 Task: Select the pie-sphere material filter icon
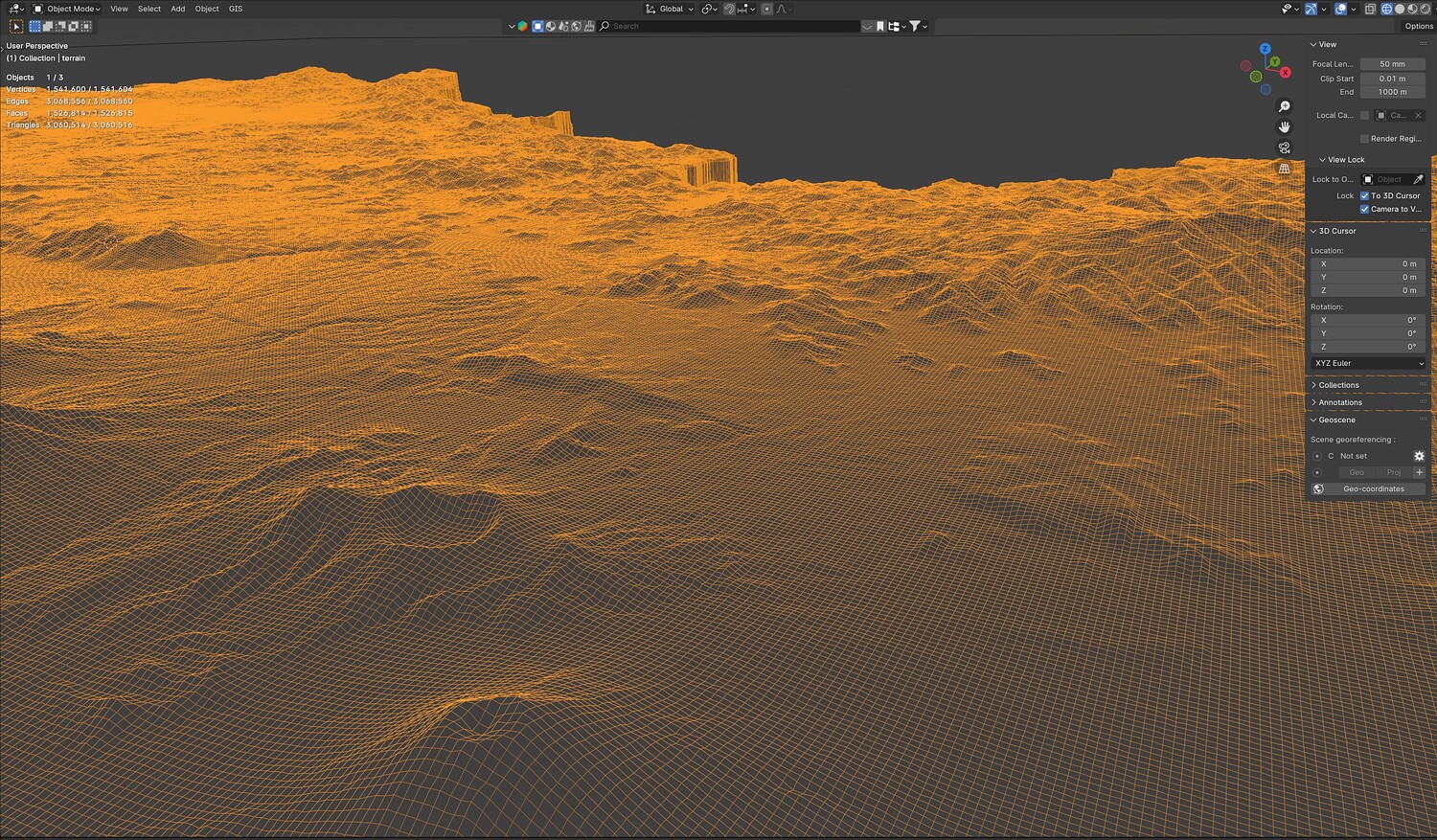tap(551, 26)
